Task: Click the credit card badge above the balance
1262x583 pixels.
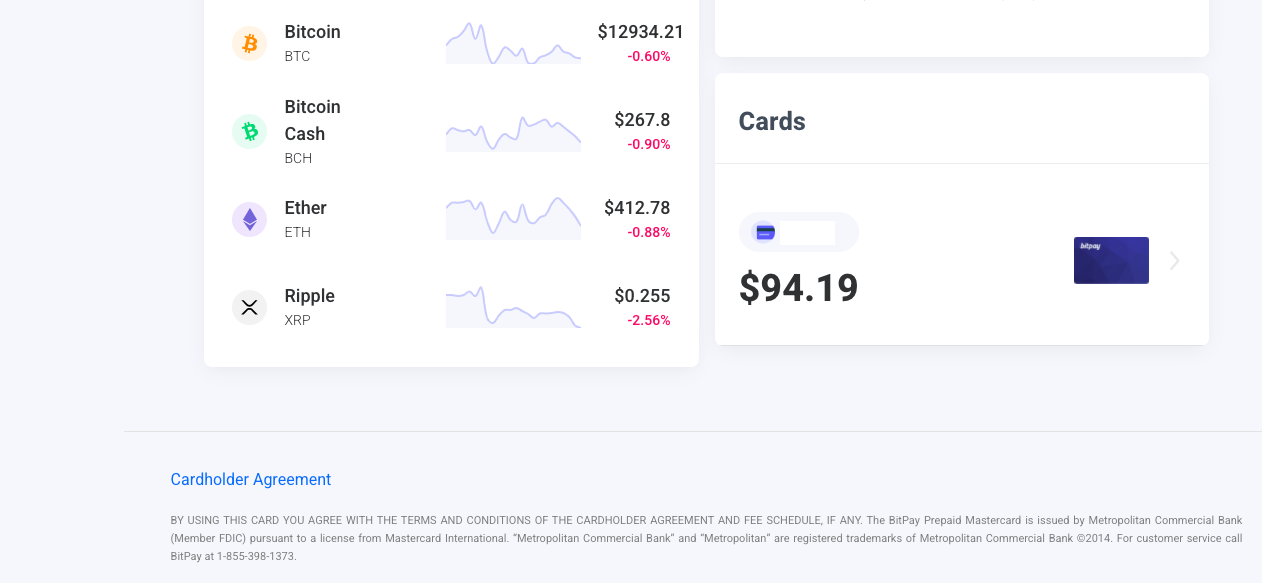Action: (x=766, y=232)
